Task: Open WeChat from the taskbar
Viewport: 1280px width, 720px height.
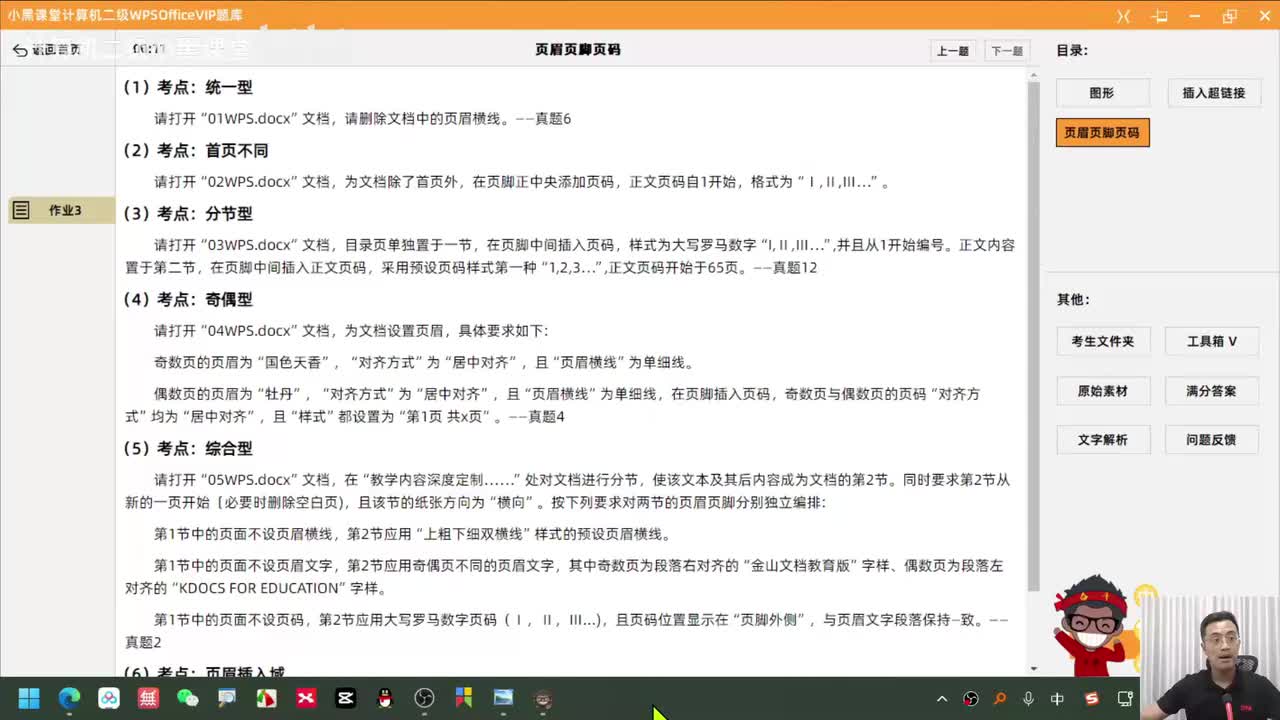Action: (187, 698)
